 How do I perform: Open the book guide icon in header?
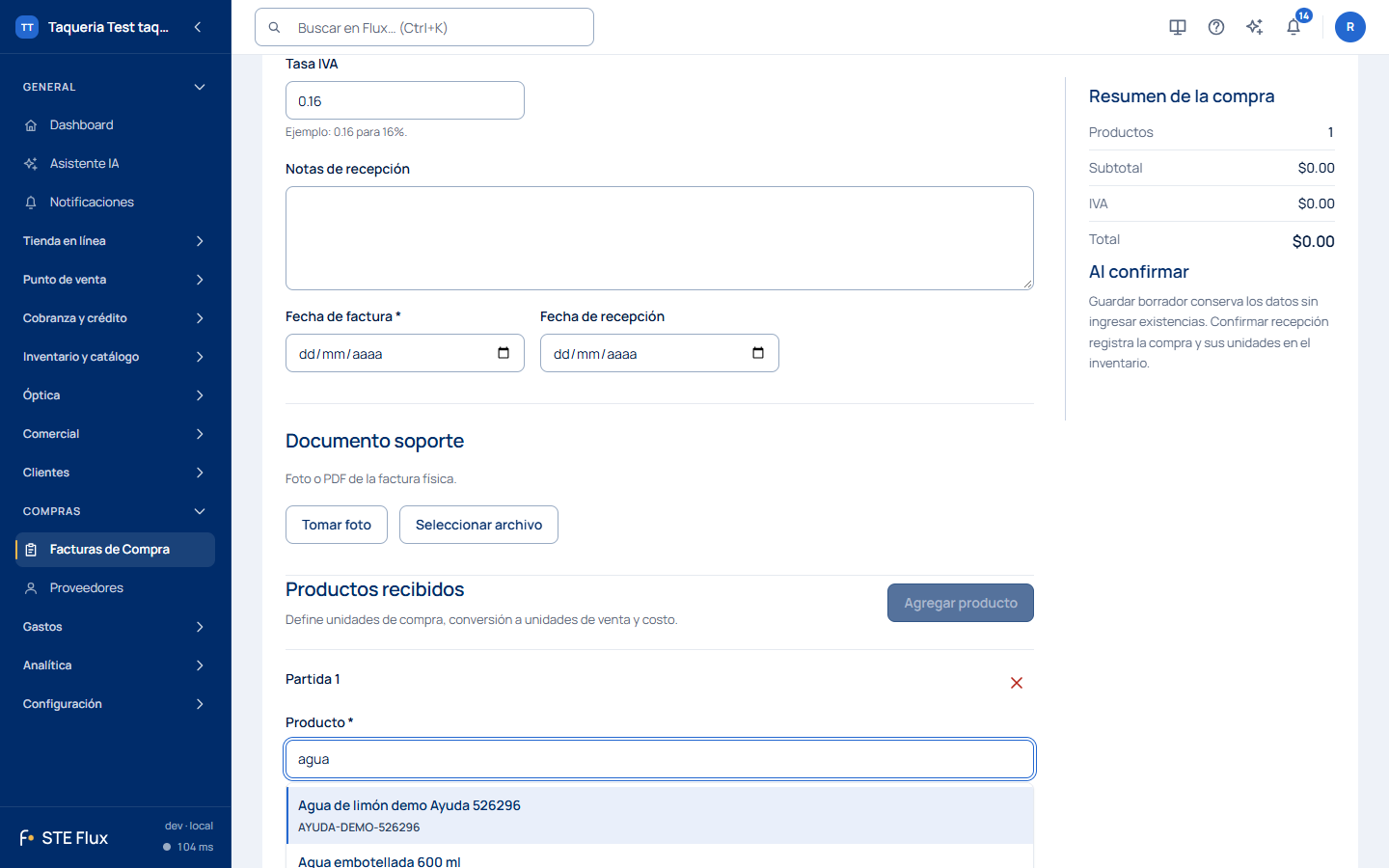point(1178,27)
